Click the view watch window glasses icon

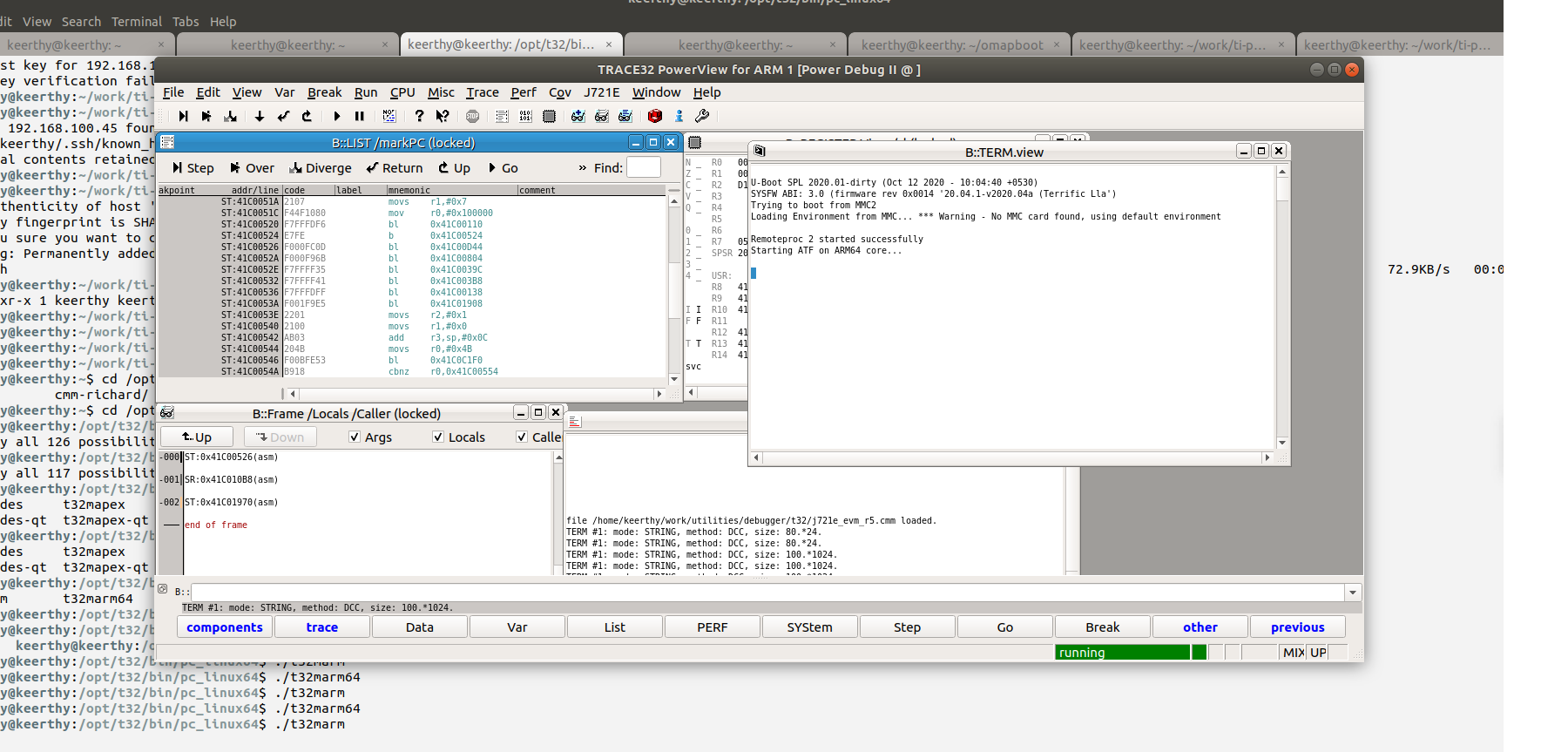[601, 116]
